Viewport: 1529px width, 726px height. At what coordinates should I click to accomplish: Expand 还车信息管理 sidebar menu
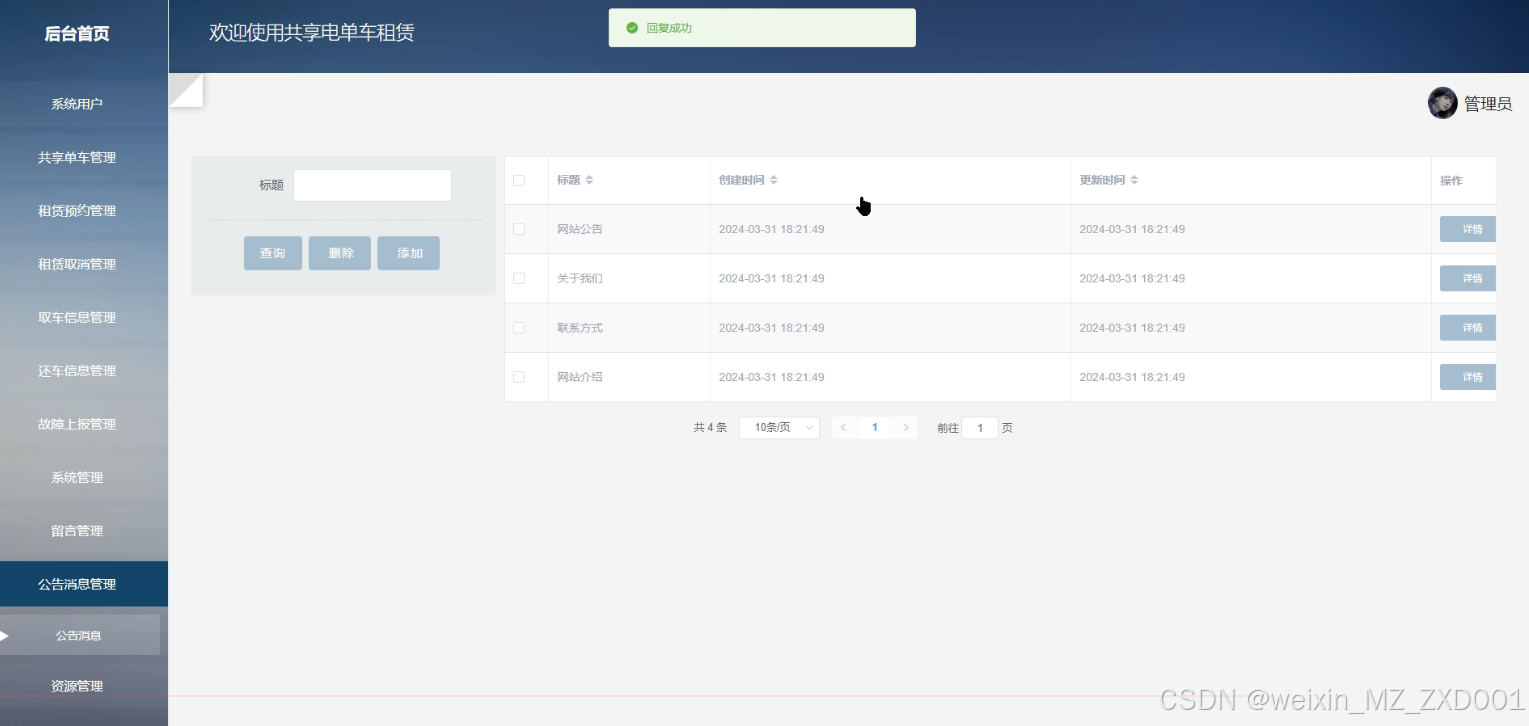(x=77, y=371)
